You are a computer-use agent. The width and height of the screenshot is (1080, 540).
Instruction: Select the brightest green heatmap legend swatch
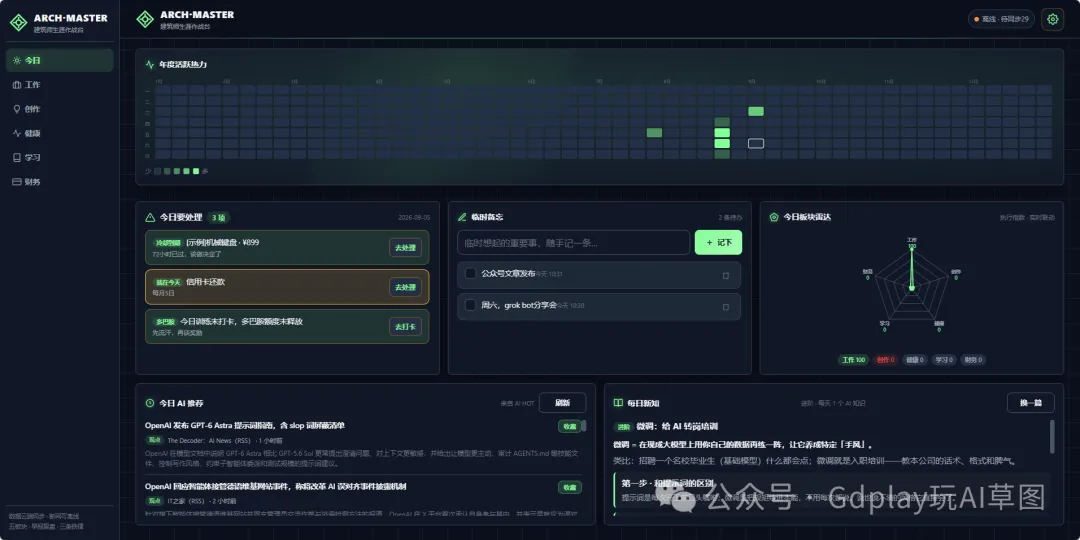[x=196, y=171]
